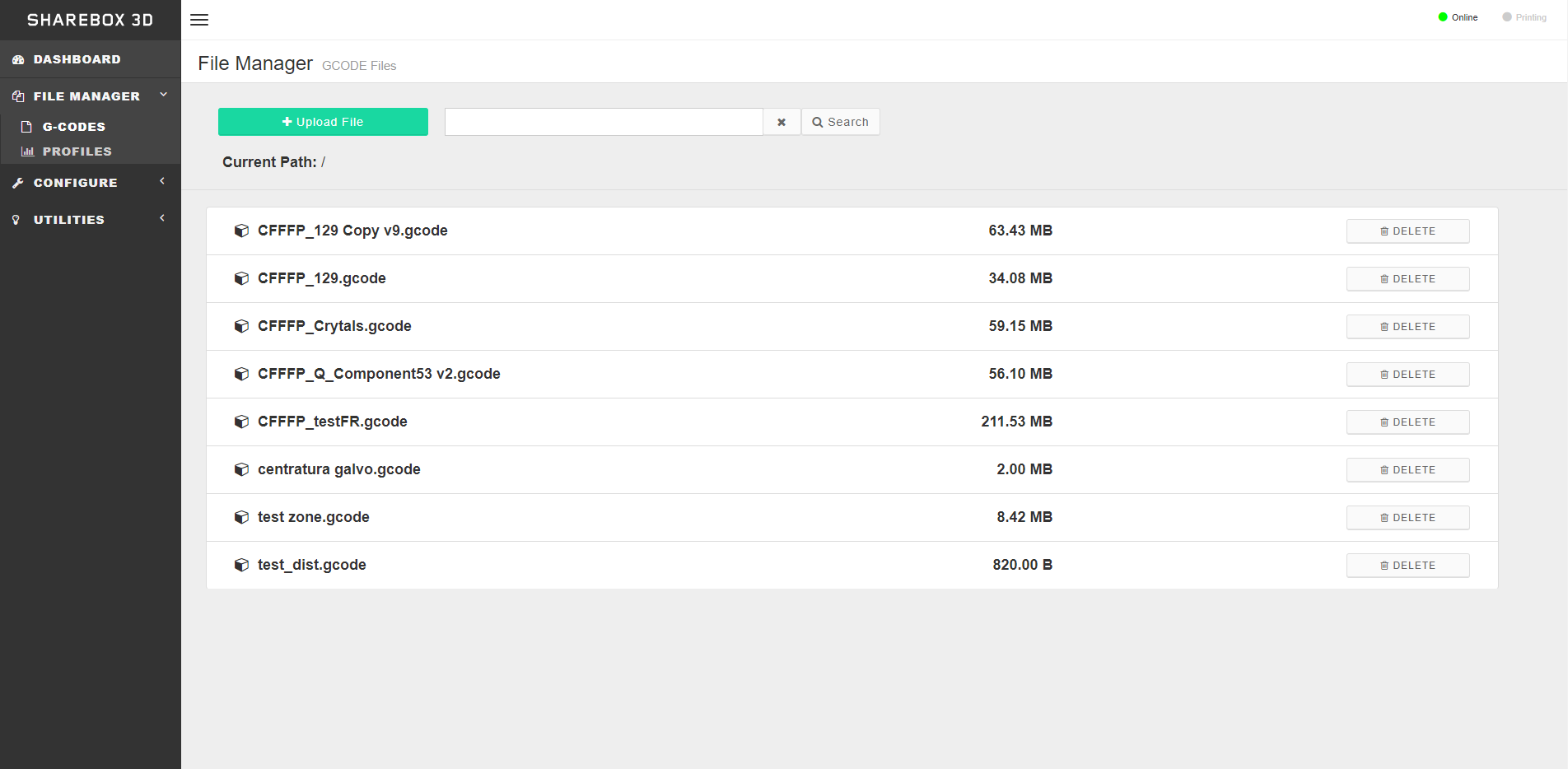Open the Dashboard menu item
Screen dimensions: 1568x769
coord(91,59)
